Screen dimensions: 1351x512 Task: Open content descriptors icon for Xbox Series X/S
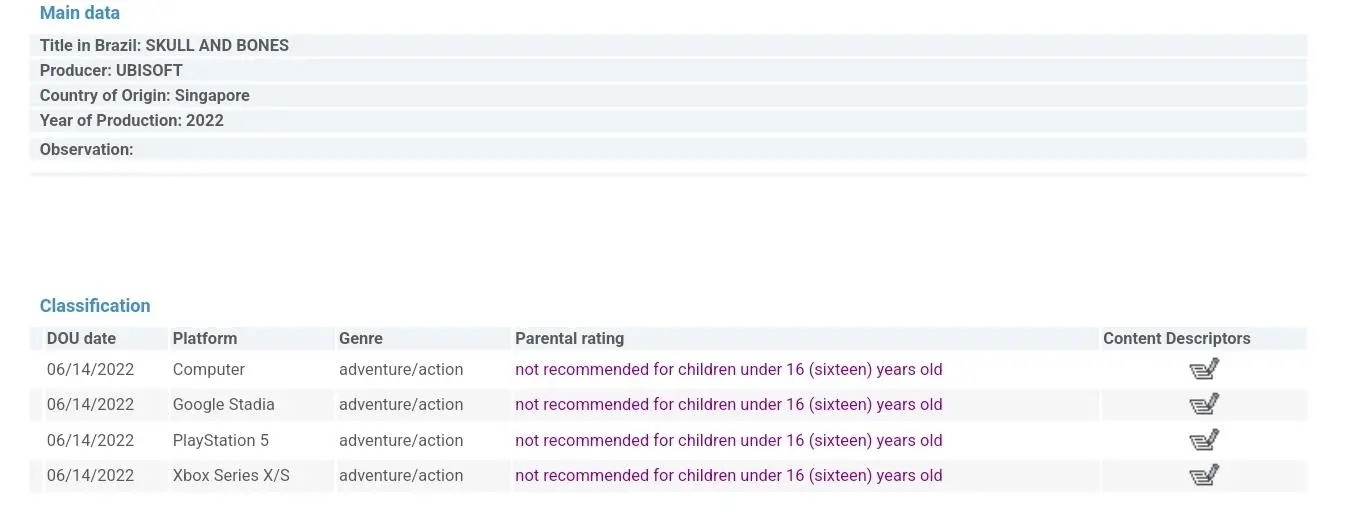pyautogui.click(x=1204, y=476)
